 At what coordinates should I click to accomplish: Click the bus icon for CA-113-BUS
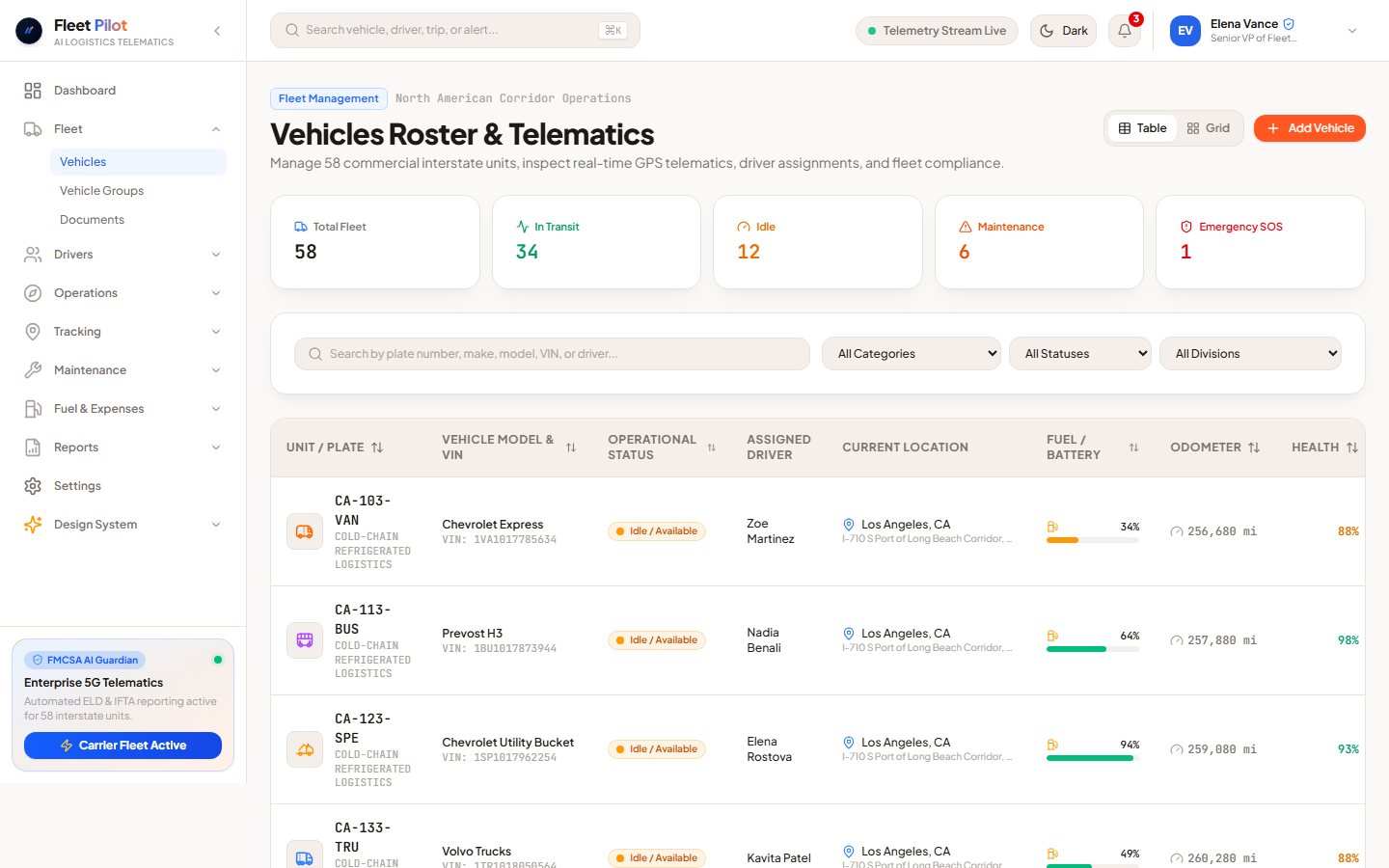[305, 640]
